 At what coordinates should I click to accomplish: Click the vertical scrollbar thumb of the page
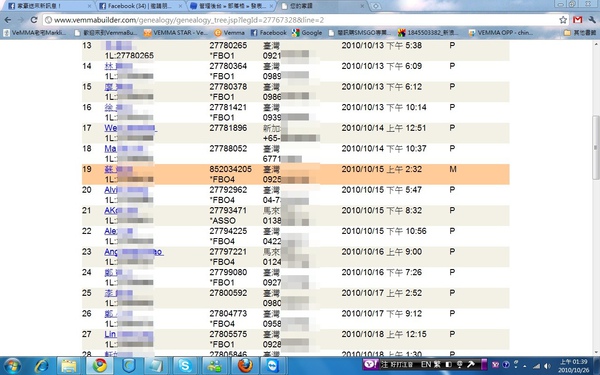[x=595, y=147]
